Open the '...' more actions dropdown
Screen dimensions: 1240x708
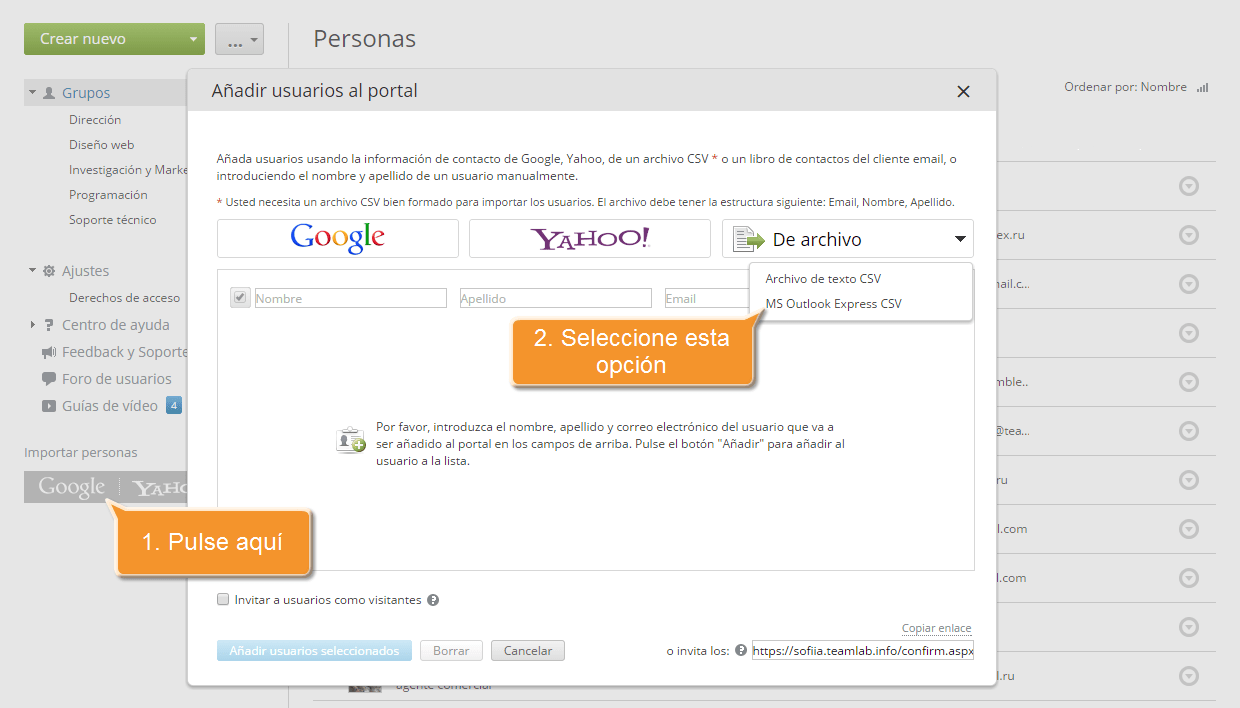(x=240, y=39)
